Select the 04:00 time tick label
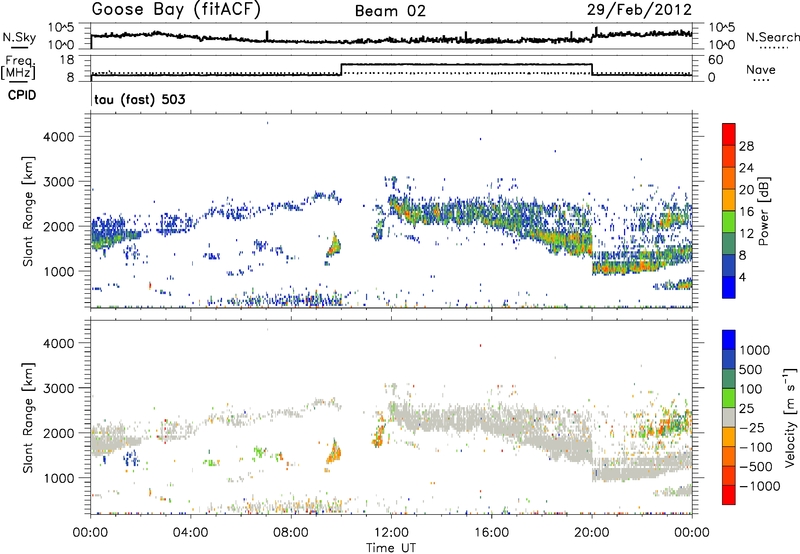The height and width of the screenshot is (554, 800). pos(190,533)
